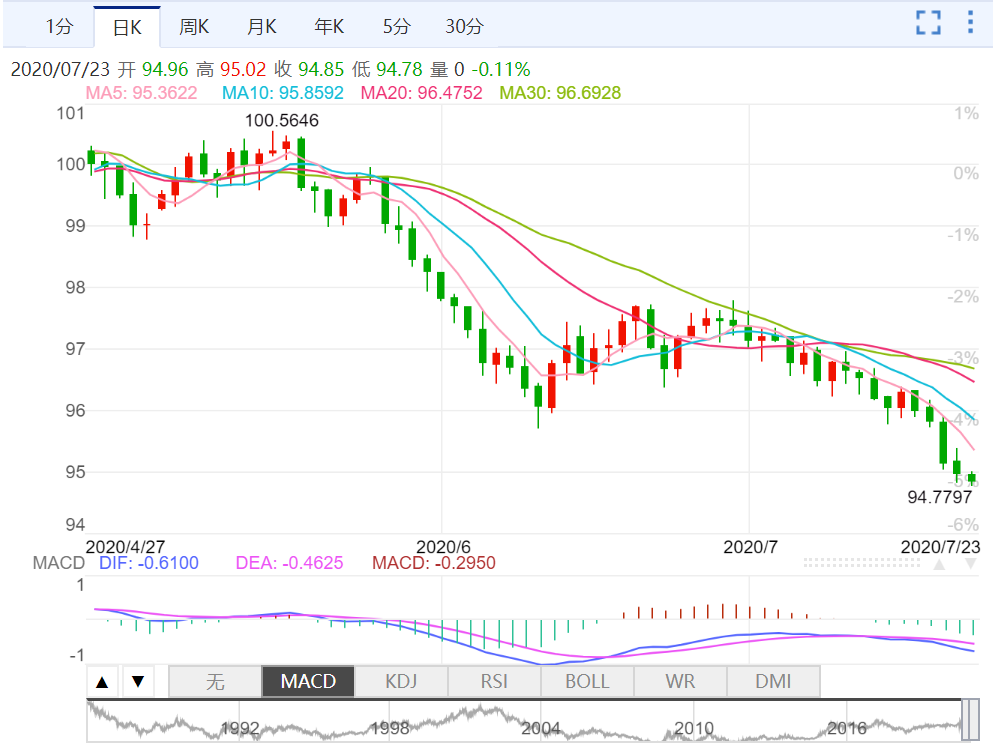Click the MA5: 95.3622 legend label
This screenshot has height=754, width=996.
click(142, 93)
